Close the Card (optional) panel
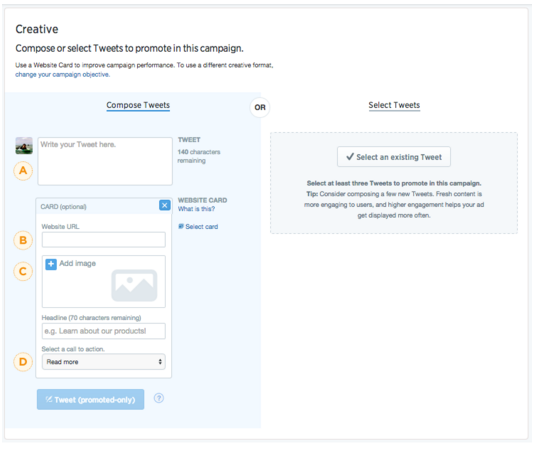This screenshot has width=541, height=459. coord(165,205)
